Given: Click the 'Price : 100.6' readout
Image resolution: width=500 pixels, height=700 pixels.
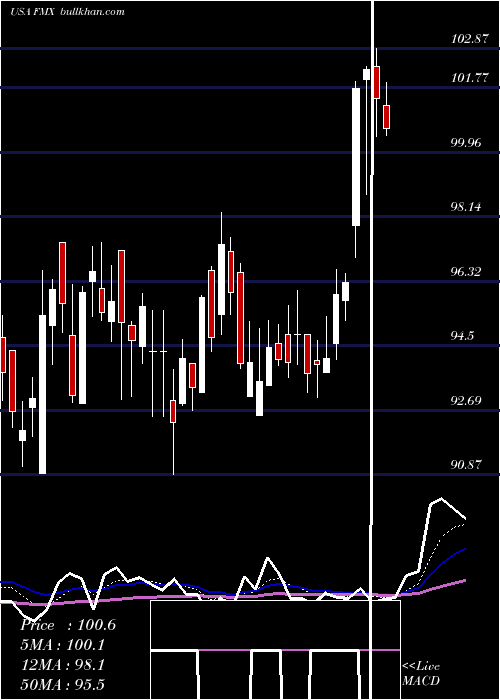Looking at the screenshot, I should (x=68, y=625).
